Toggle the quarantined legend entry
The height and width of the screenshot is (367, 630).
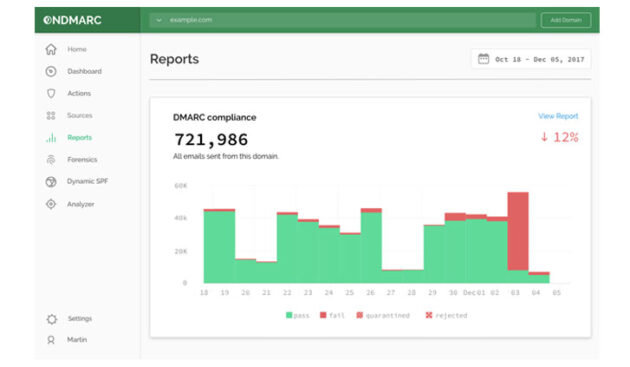383,316
